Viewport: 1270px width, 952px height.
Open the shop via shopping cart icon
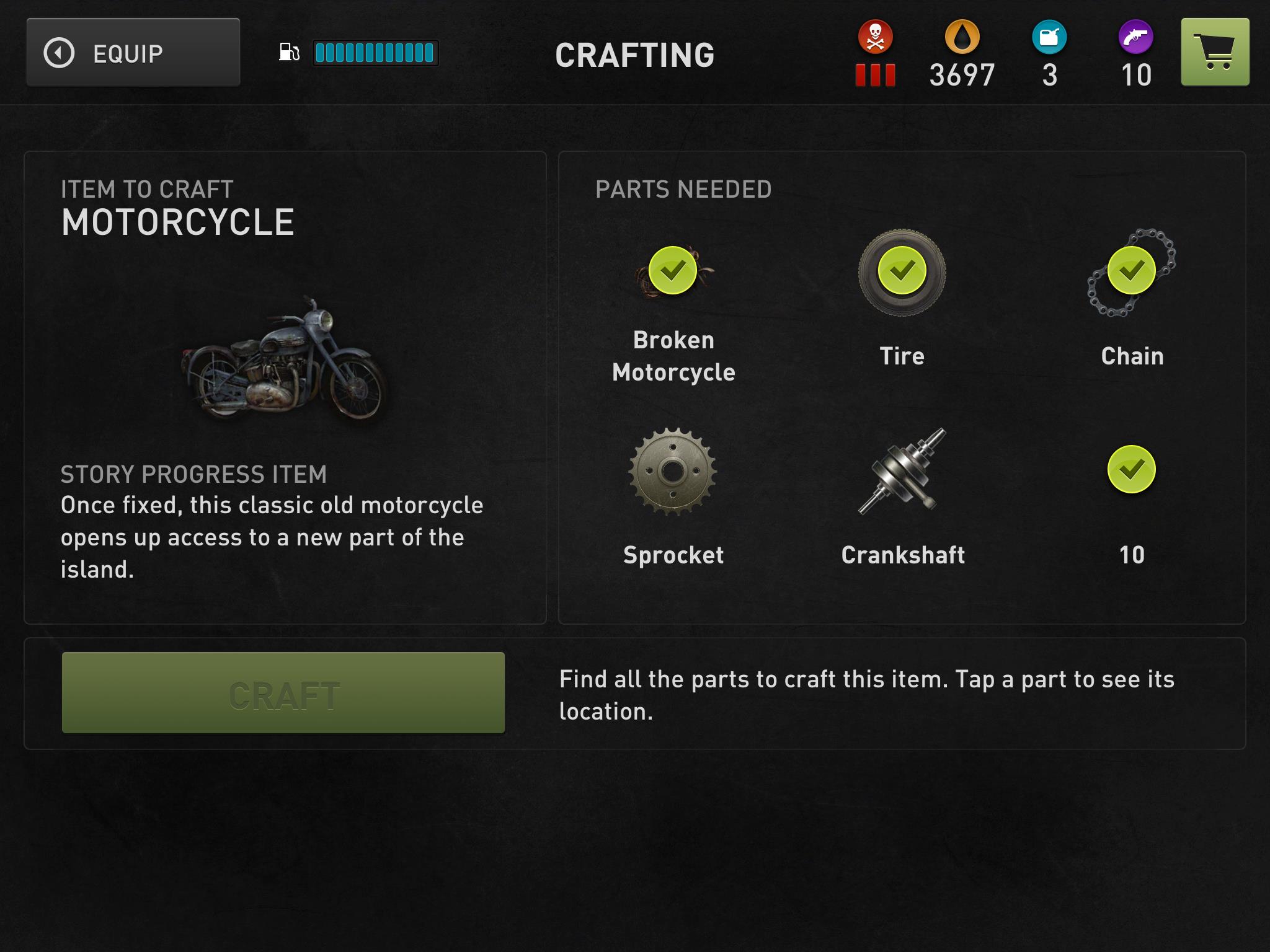click(x=1215, y=52)
